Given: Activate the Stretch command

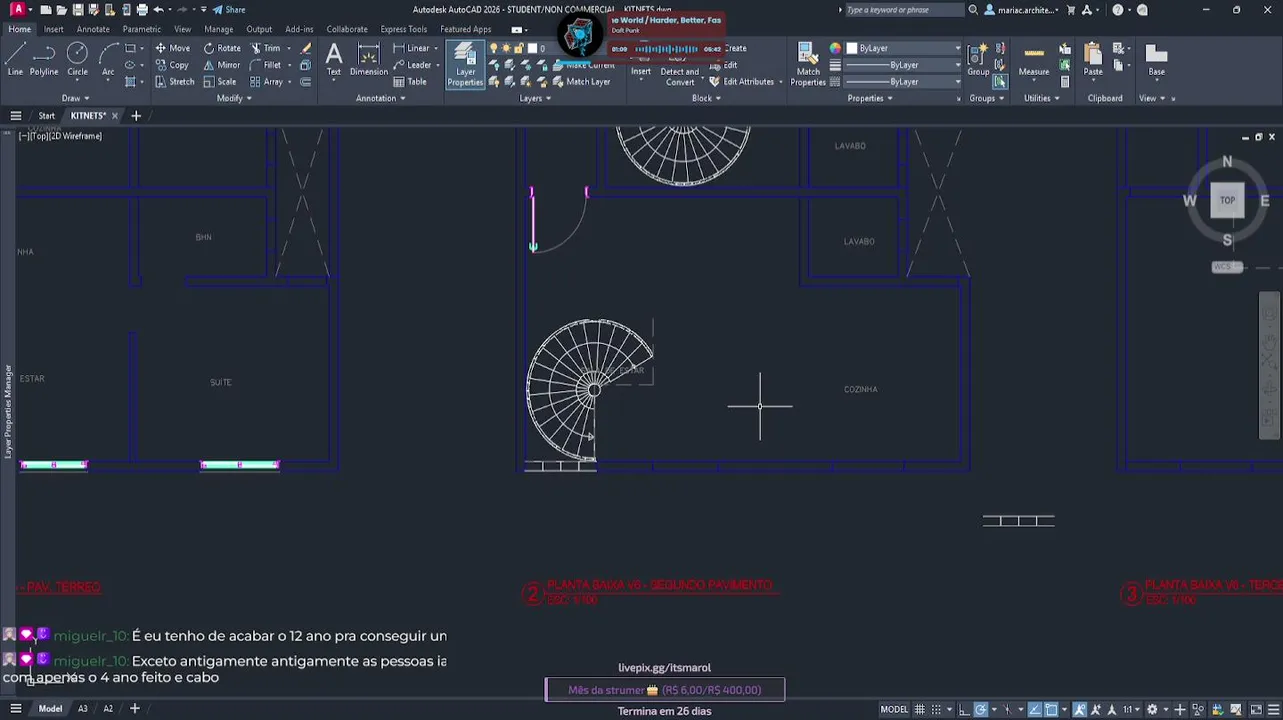Looking at the screenshot, I should (174, 82).
